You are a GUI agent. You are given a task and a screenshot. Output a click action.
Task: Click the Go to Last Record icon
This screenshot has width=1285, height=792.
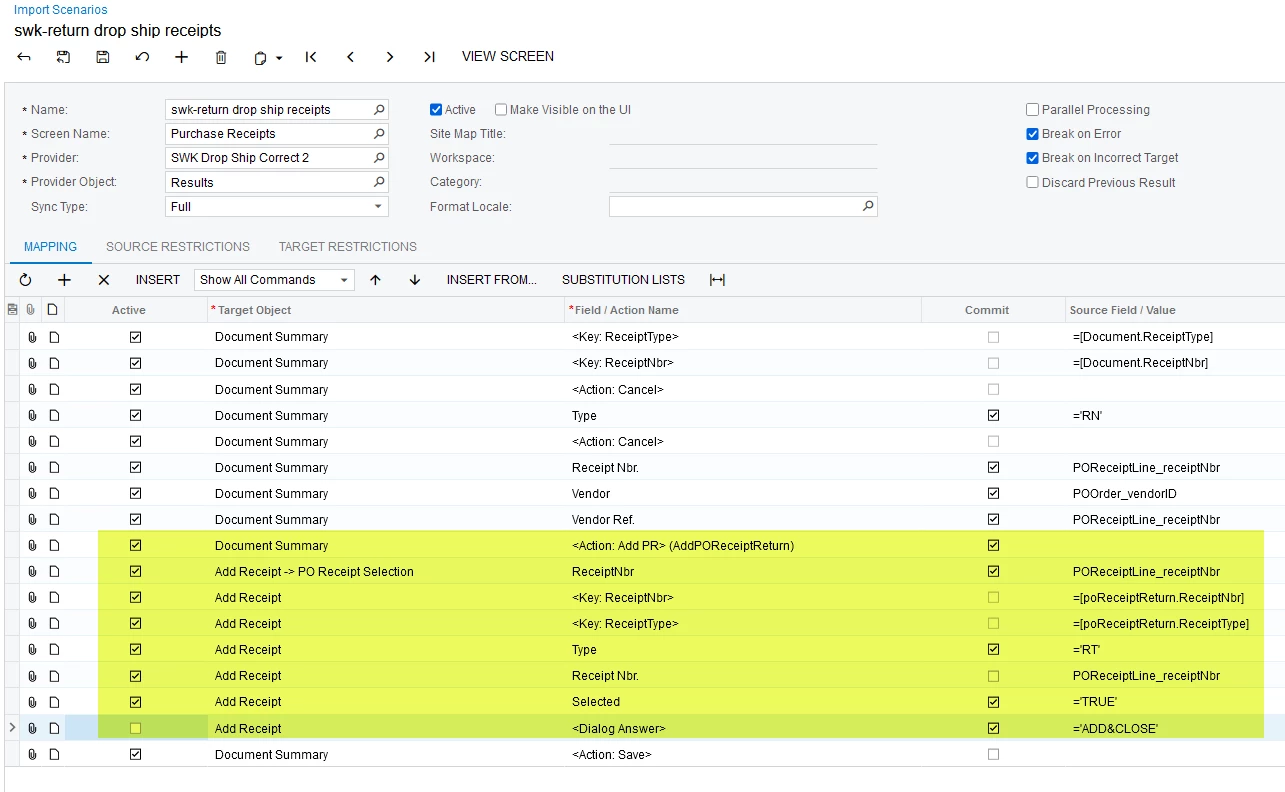pyautogui.click(x=429, y=57)
